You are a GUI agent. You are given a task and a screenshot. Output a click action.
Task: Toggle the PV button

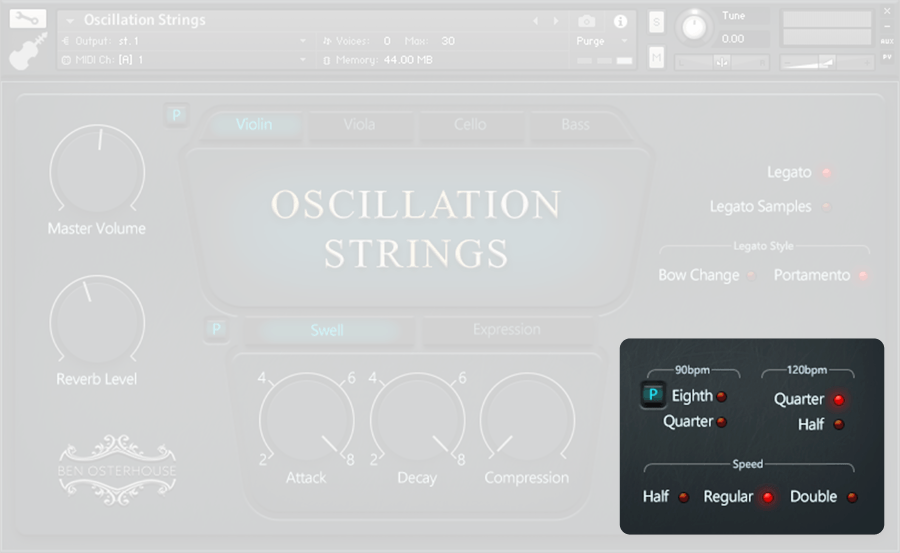tap(887, 57)
